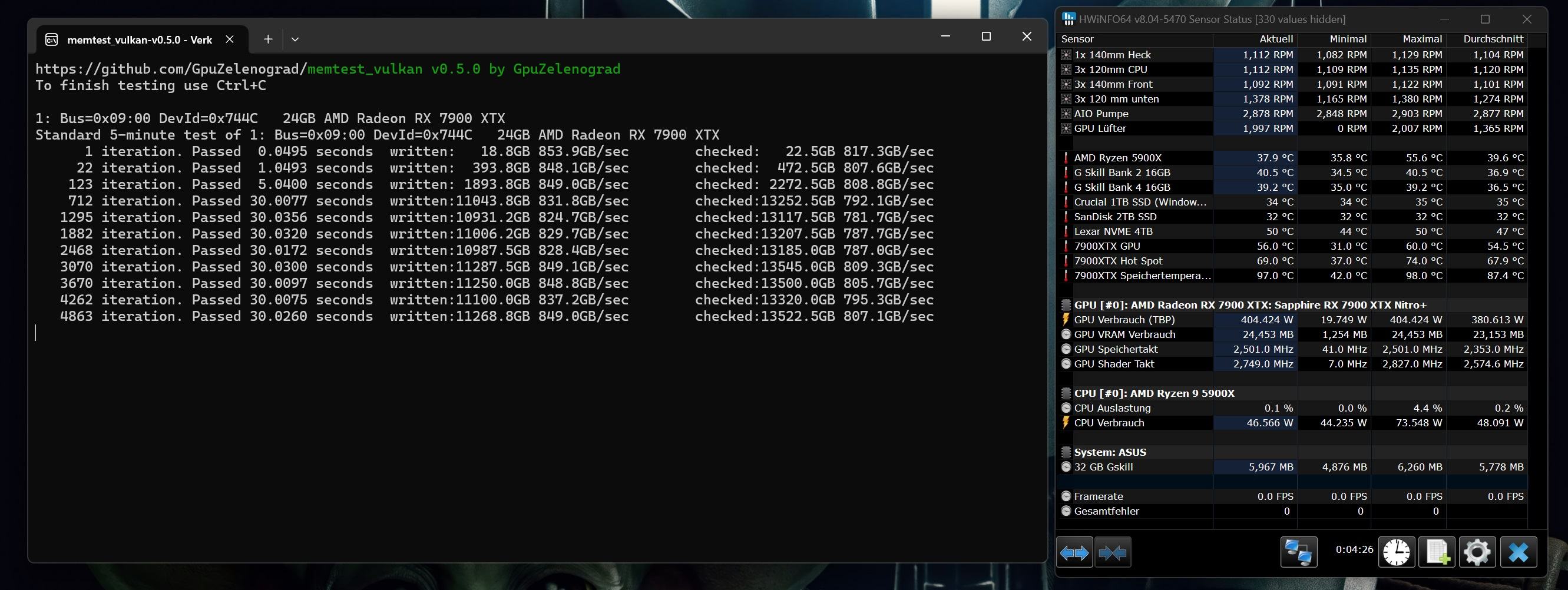
Task: Click the fan icon of 1x 140mm Heck
Action: [1066, 55]
